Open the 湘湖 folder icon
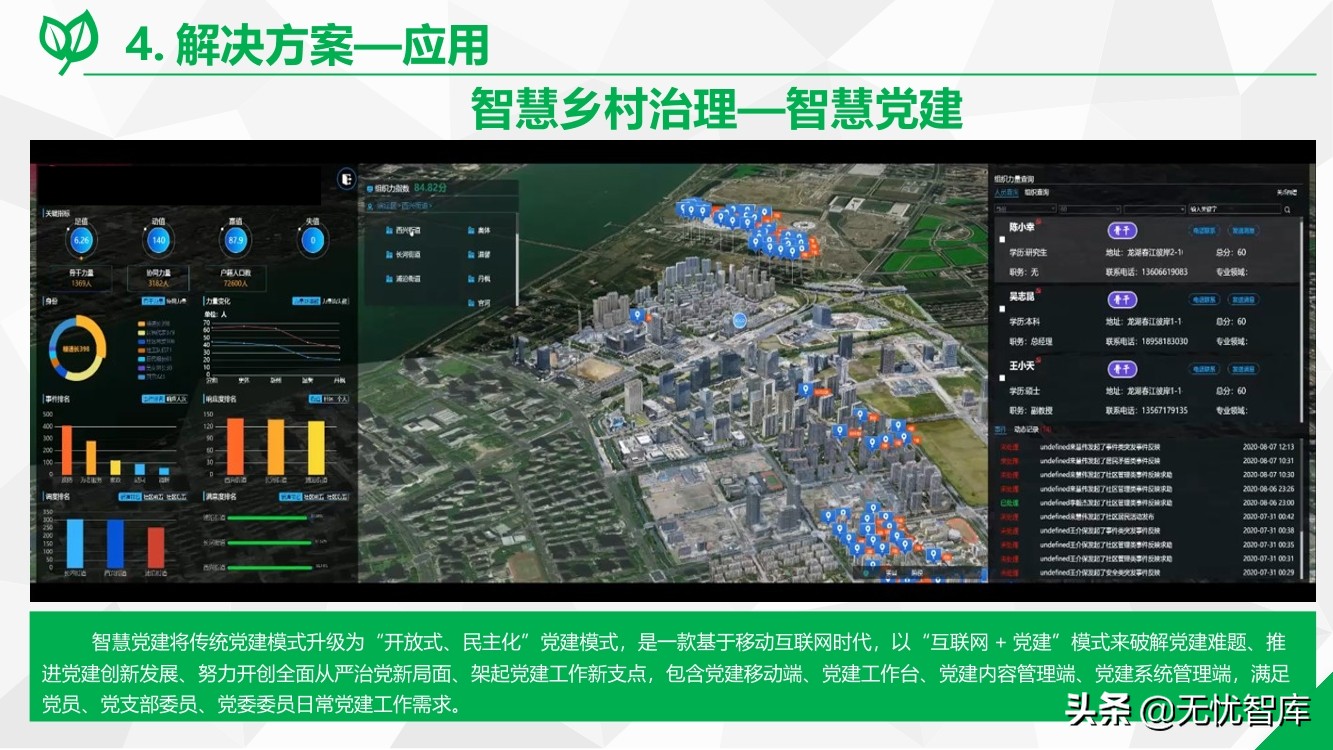 point(471,254)
